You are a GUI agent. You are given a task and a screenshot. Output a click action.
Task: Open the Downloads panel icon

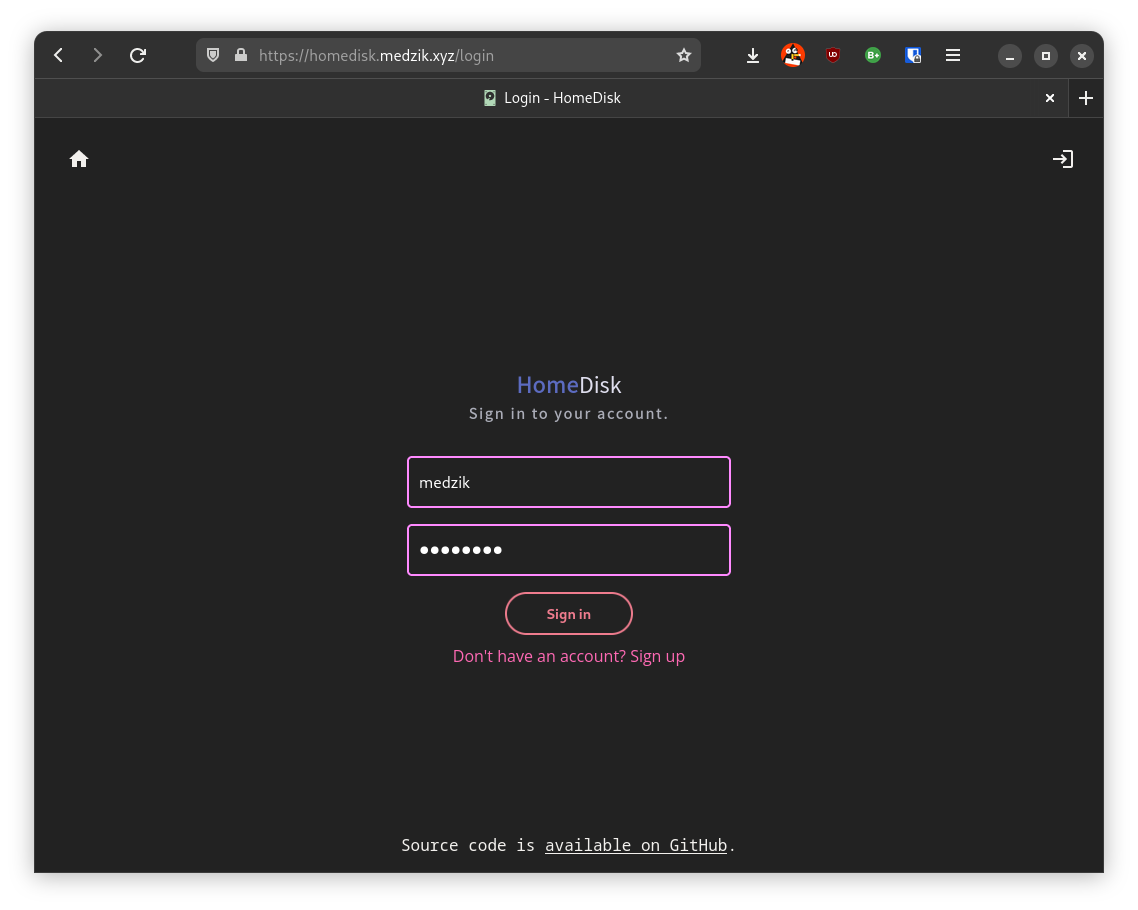tap(753, 55)
